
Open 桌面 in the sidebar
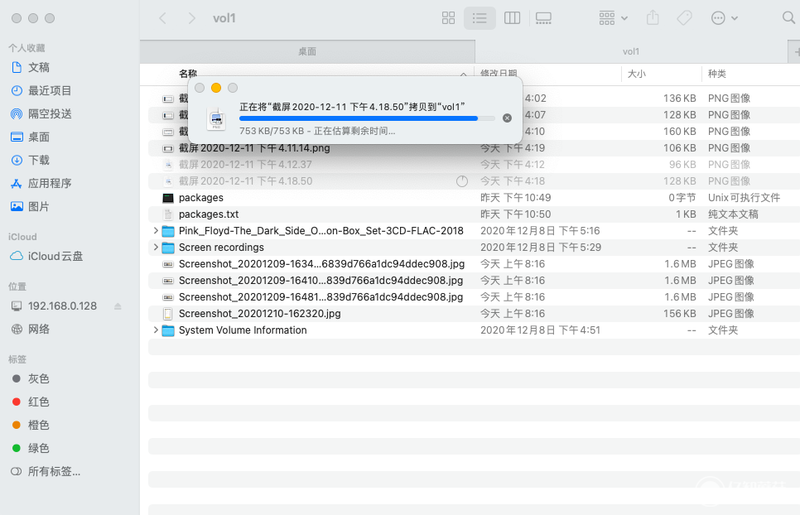click(x=39, y=137)
